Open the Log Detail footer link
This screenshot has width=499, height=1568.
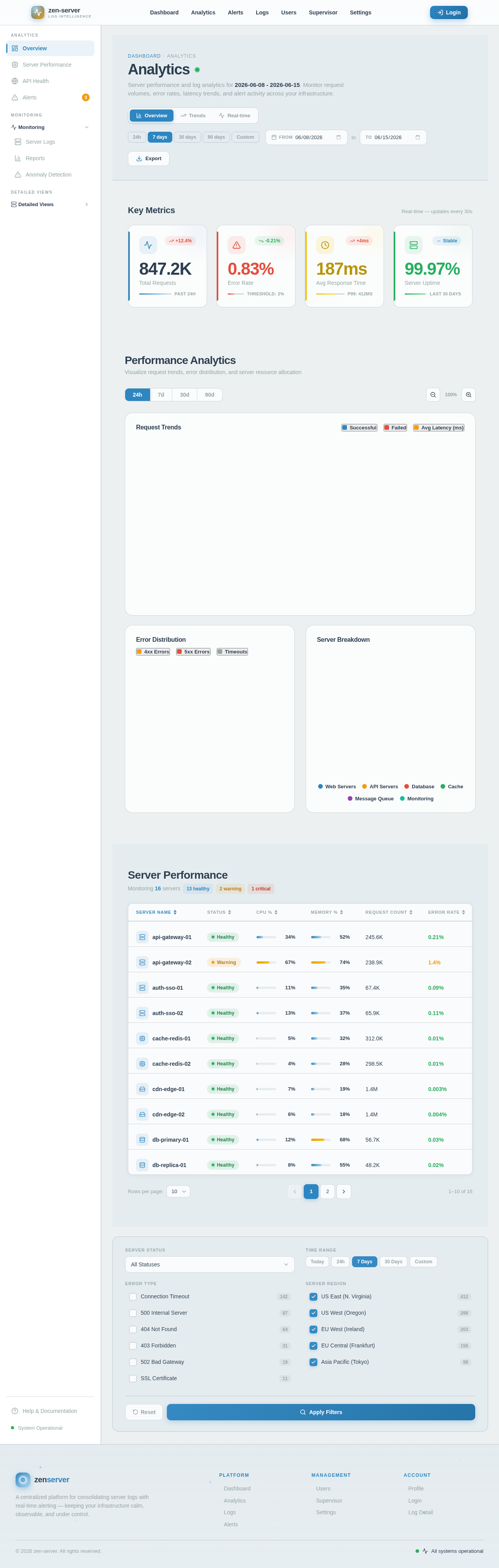pos(420,1512)
